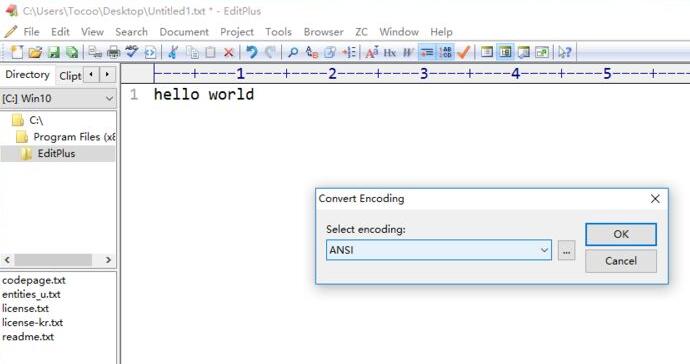
Task: Click the Print toolbar icon
Action: point(114,52)
